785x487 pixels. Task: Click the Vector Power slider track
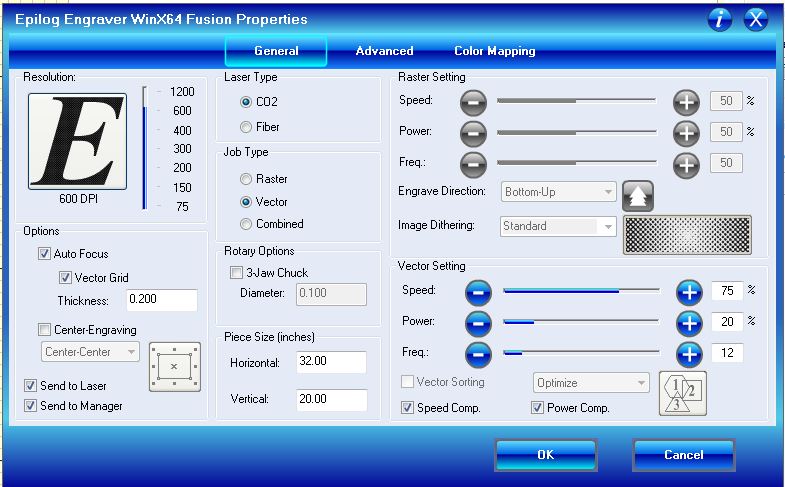coord(581,322)
